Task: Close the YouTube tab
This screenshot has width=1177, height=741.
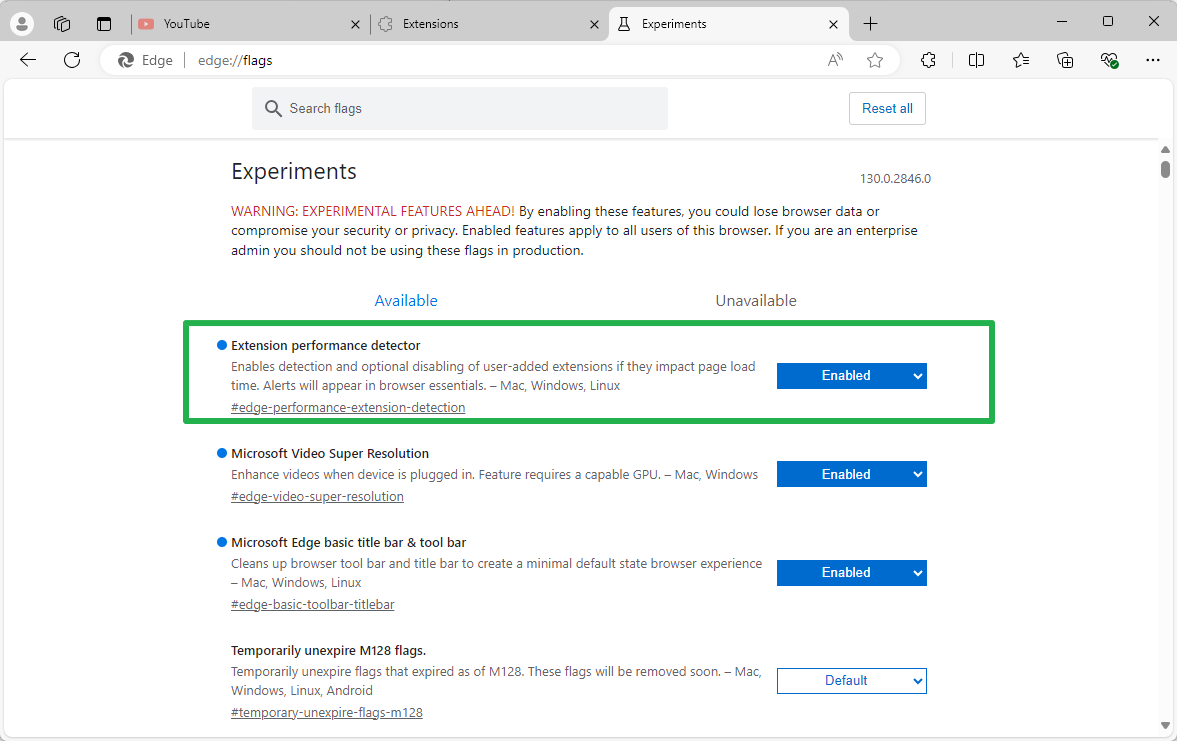Action: 355,24
